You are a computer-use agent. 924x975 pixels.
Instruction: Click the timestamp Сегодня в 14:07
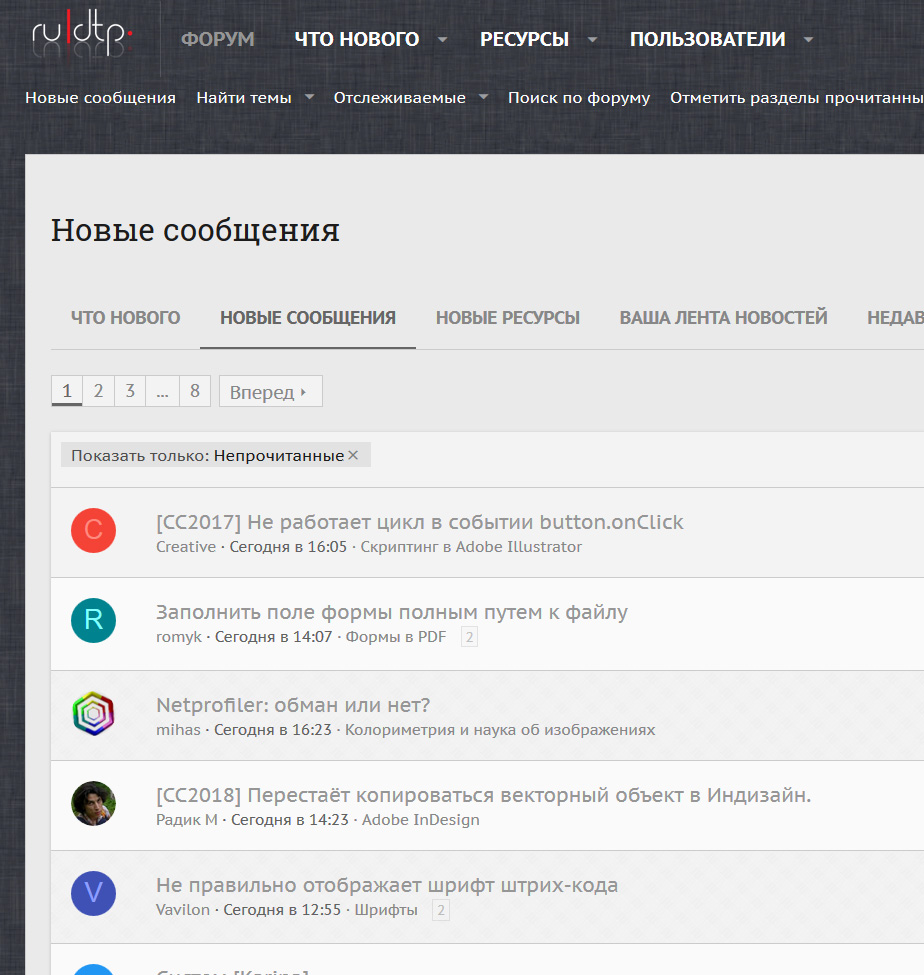click(x=273, y=637)
